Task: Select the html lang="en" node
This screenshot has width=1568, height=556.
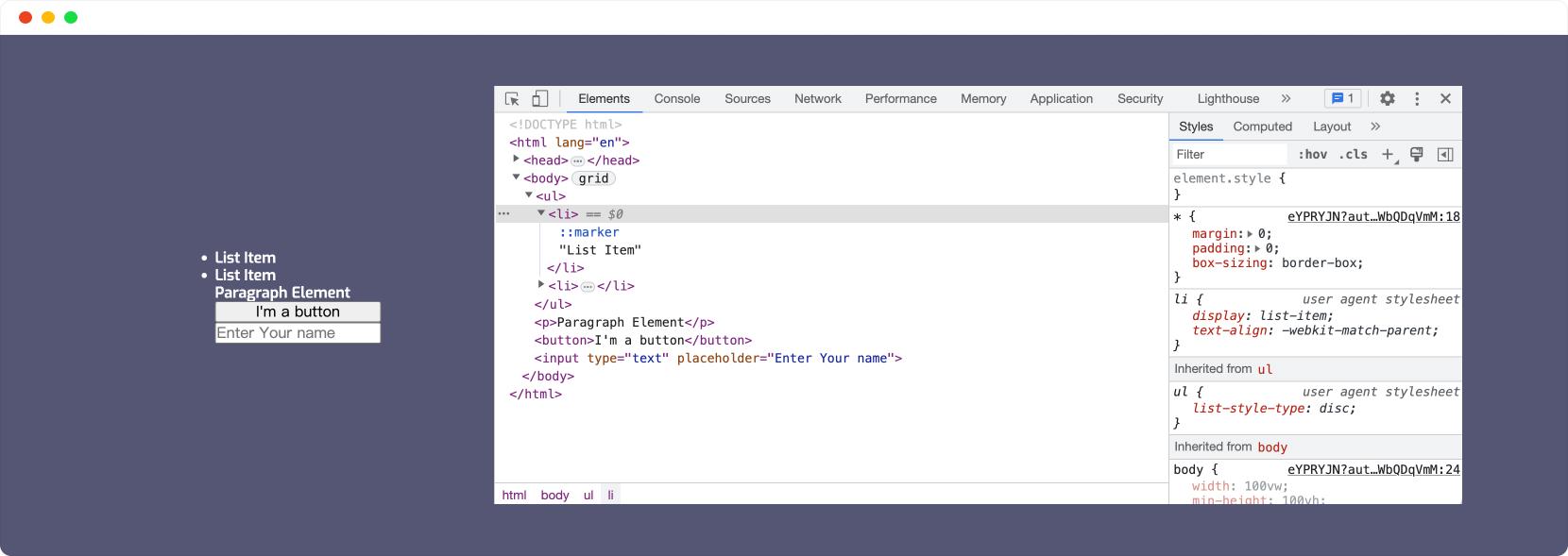Action: coord(570,143)
